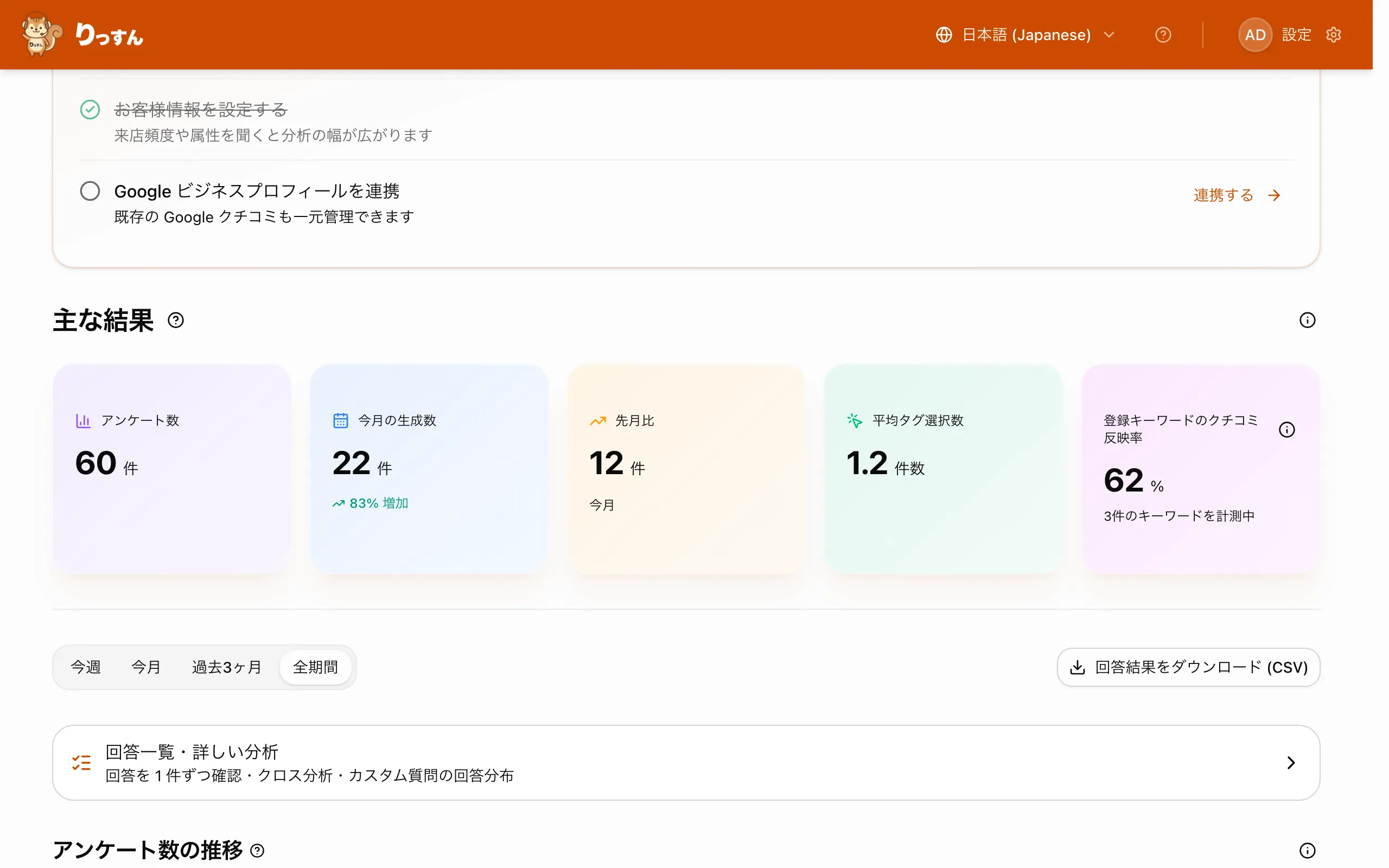Click the arrow icon beside 連携する
The width and height of the screenshot is (1389, 868).
click(1274, 196)
